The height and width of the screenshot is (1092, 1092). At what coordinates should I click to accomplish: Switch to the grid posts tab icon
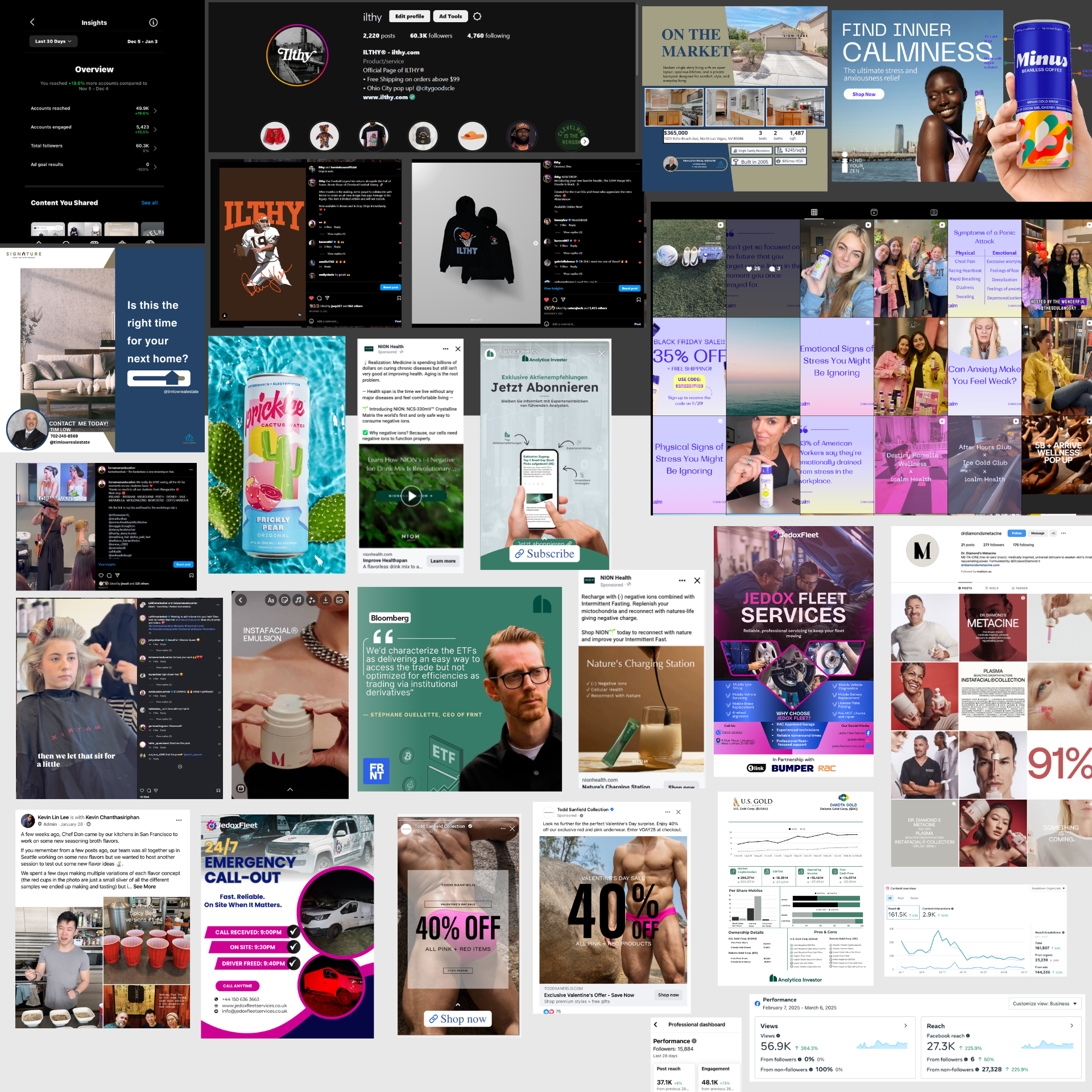(814, 212)
